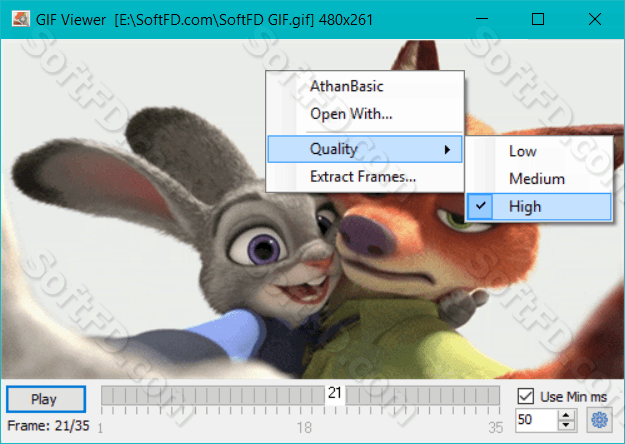Open the blue gear settings icon
This screenshot has width=625, height=444.
(x=599, y=420)
